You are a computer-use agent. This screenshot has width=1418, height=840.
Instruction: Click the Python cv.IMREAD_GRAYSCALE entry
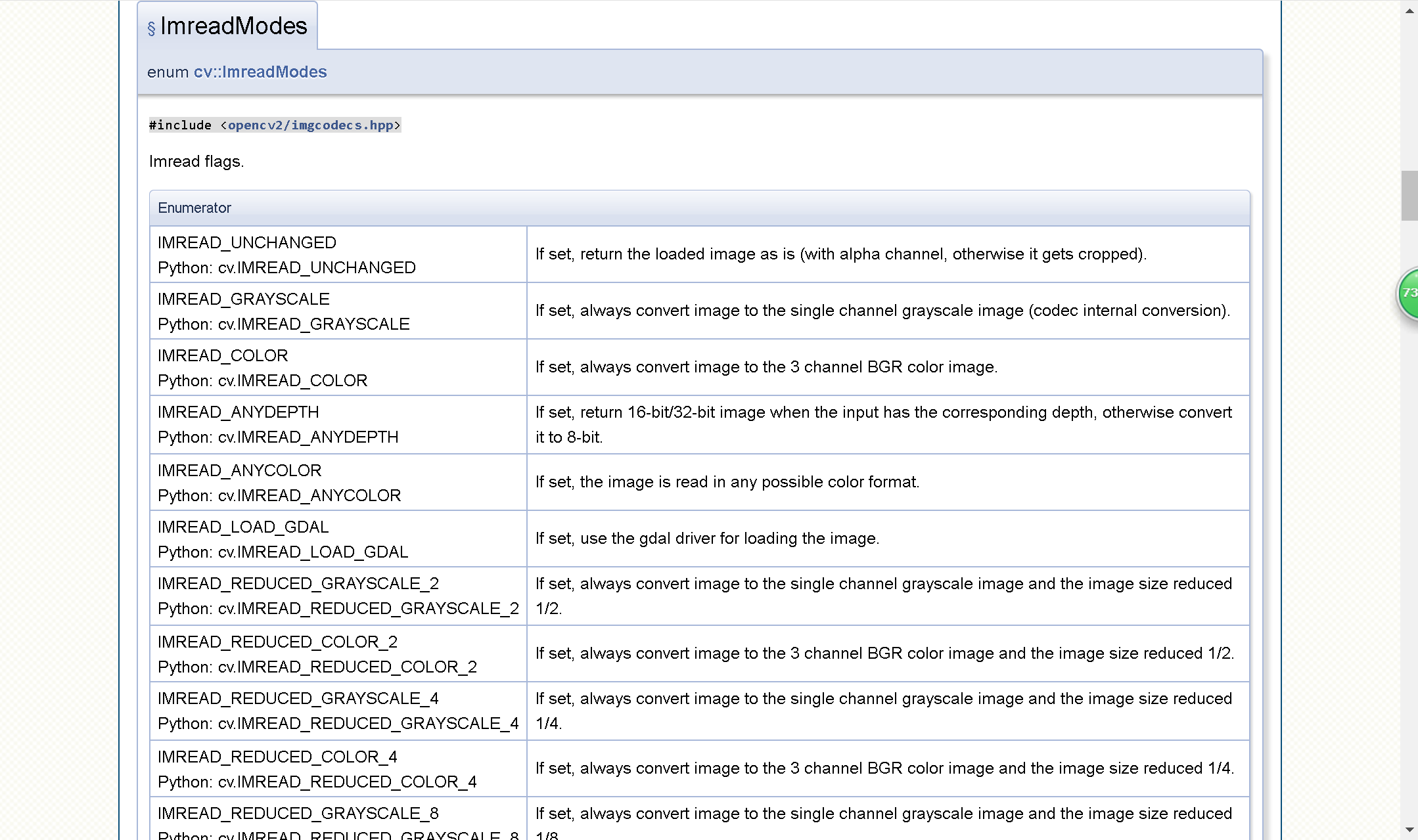pyautogui.click(x=283, y=324)
